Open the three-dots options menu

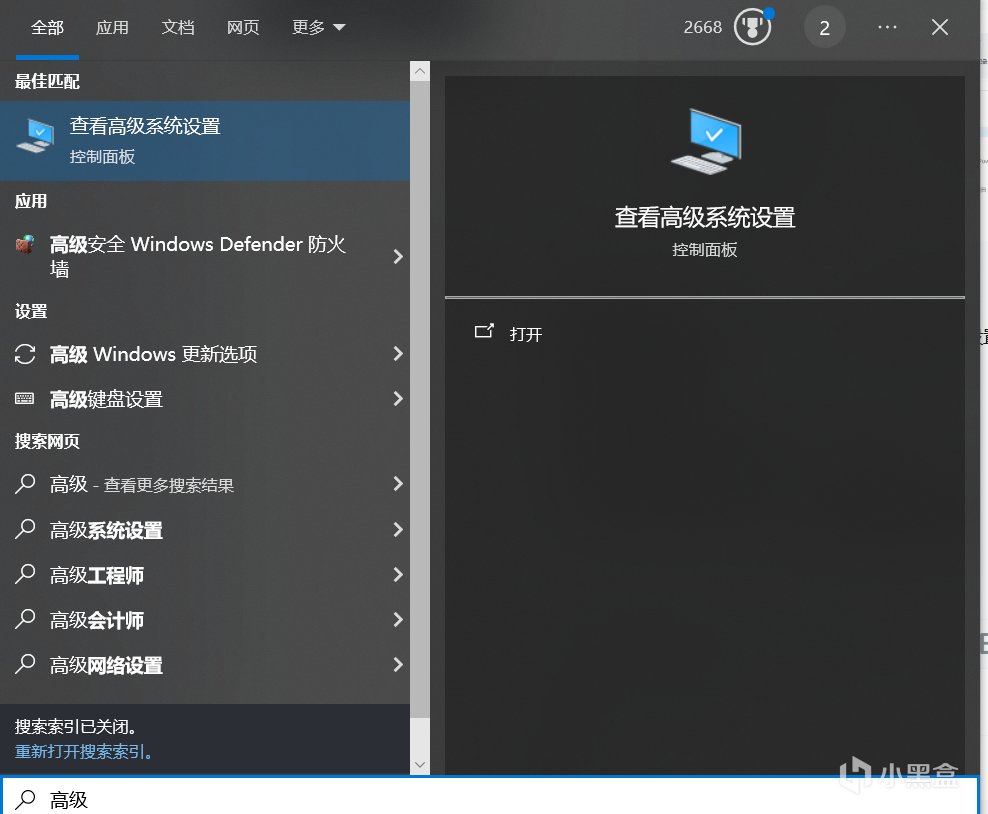coord(887,27)
